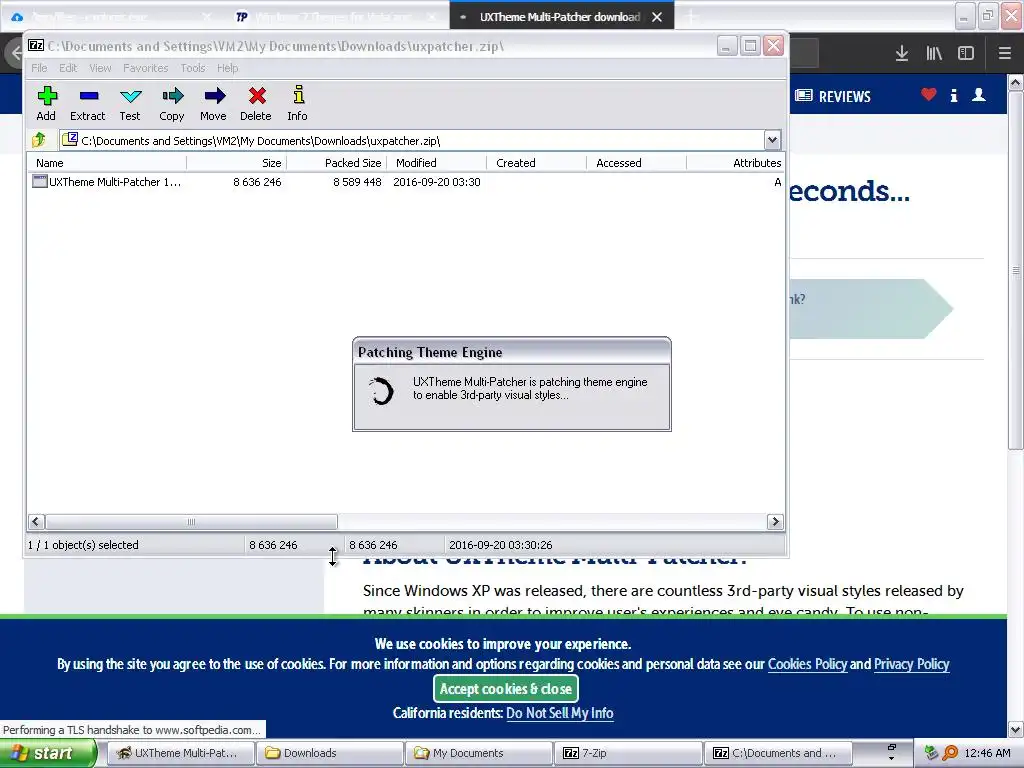Click the 7-Zip title bar icon
This screenshot has height=768, width=1024.
coord(36,46)
